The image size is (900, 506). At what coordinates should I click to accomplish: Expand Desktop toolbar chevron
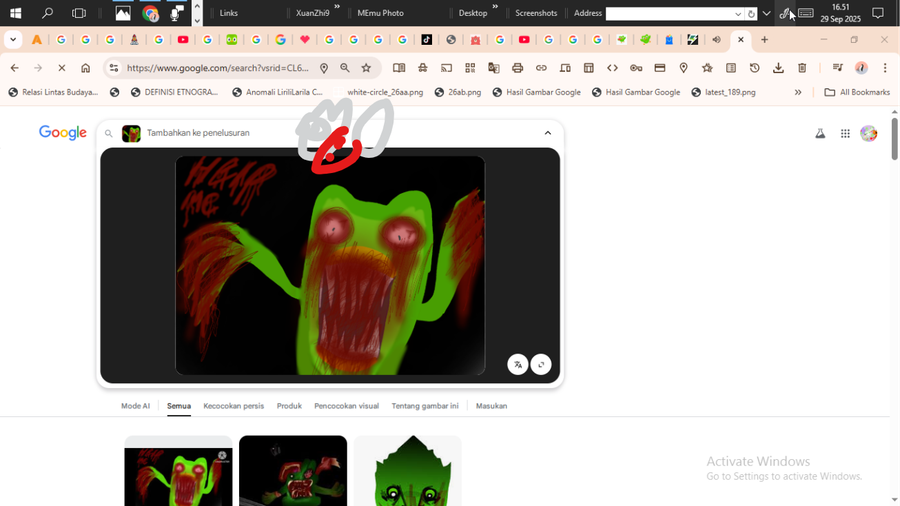click(495, 7)
